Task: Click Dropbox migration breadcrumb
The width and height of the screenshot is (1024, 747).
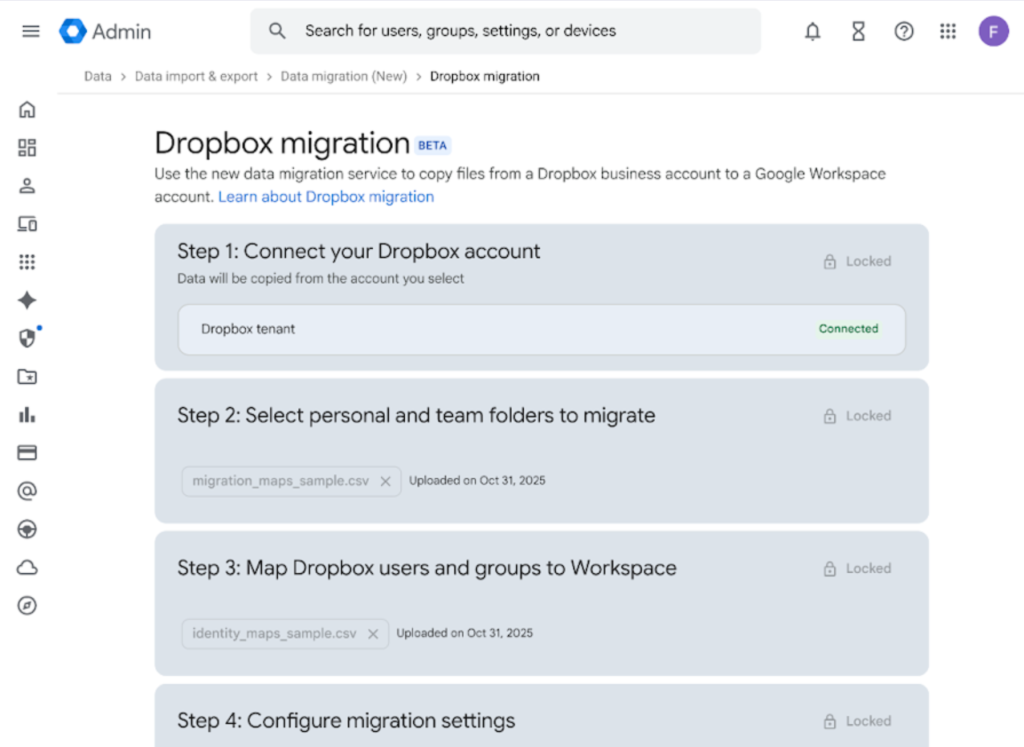Action: coord(485,76)
